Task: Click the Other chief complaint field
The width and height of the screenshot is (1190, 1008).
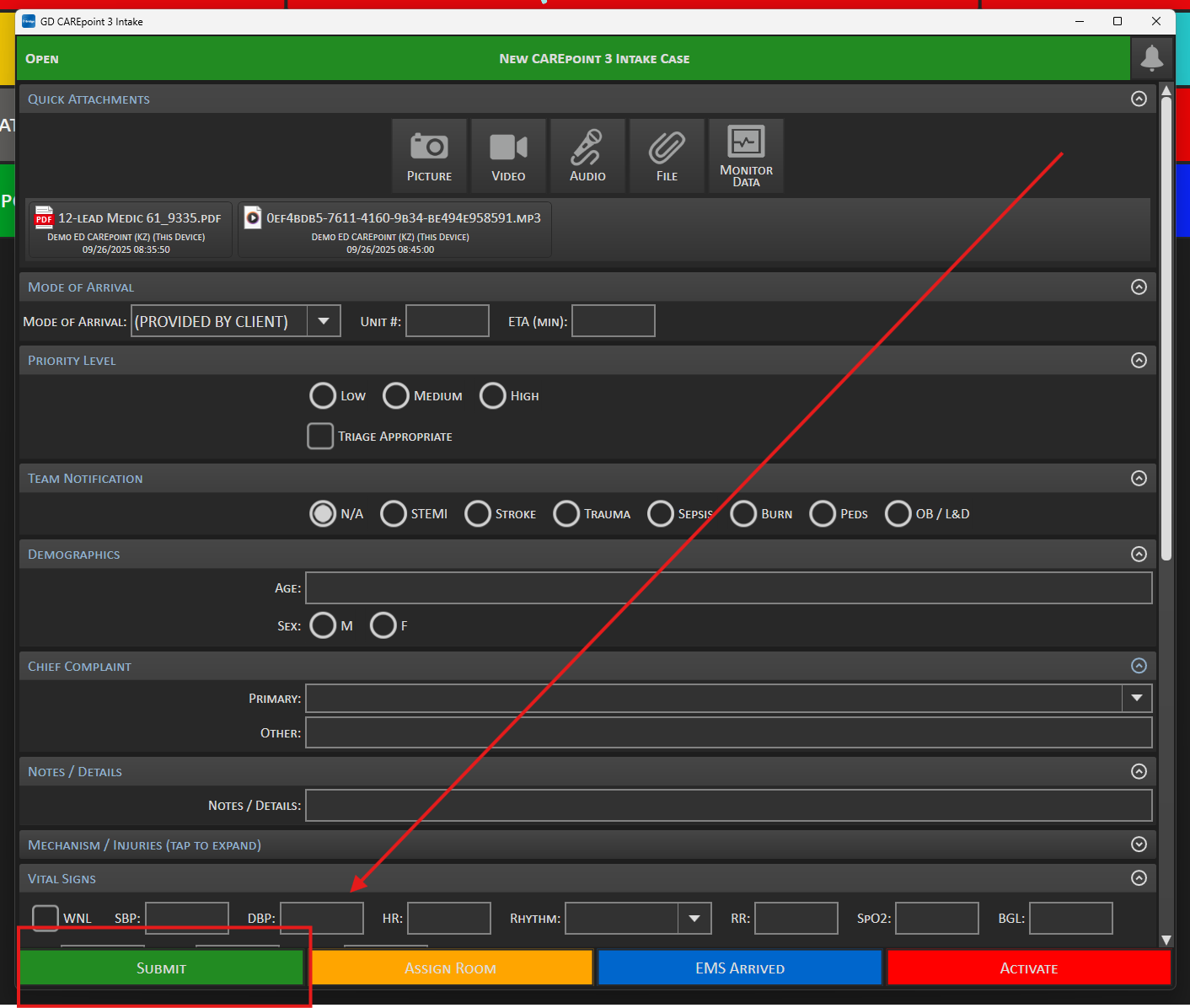Action: tap(729, 732)
